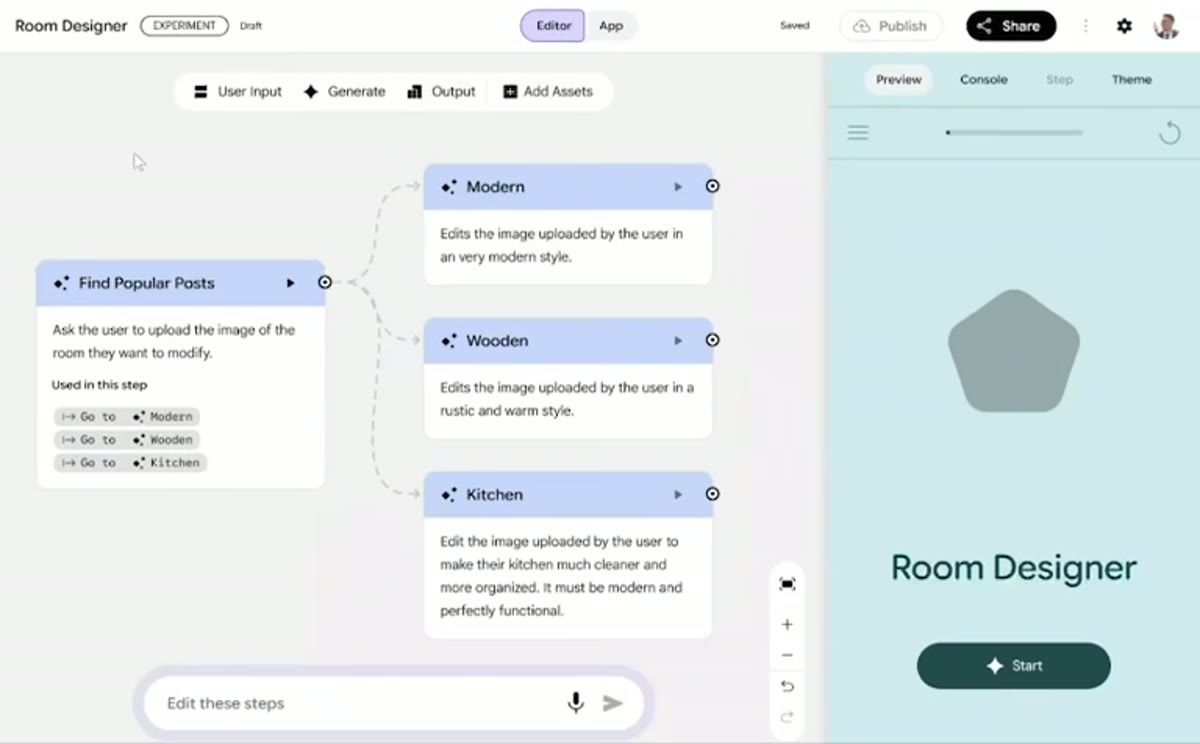Click the User Input toolbar button
The height and width of the screenshot is (744, 1200).
point(238,91)
